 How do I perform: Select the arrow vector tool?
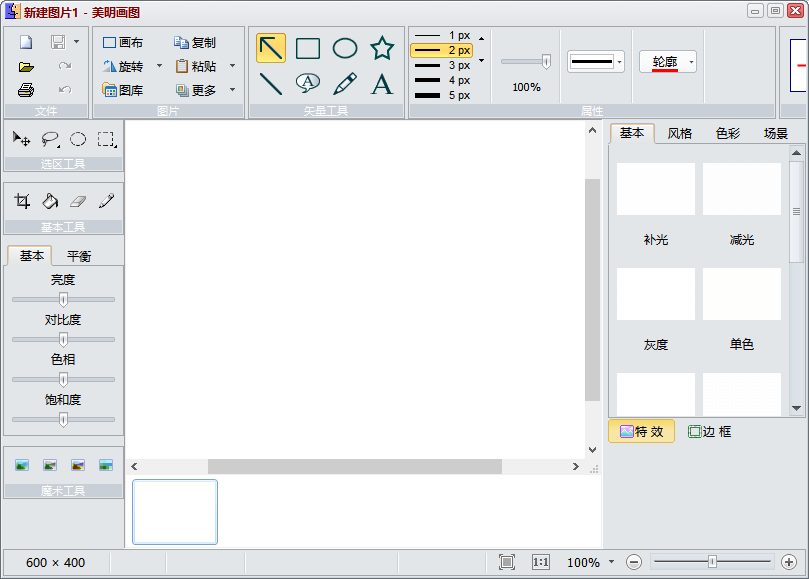coord(271,48)
